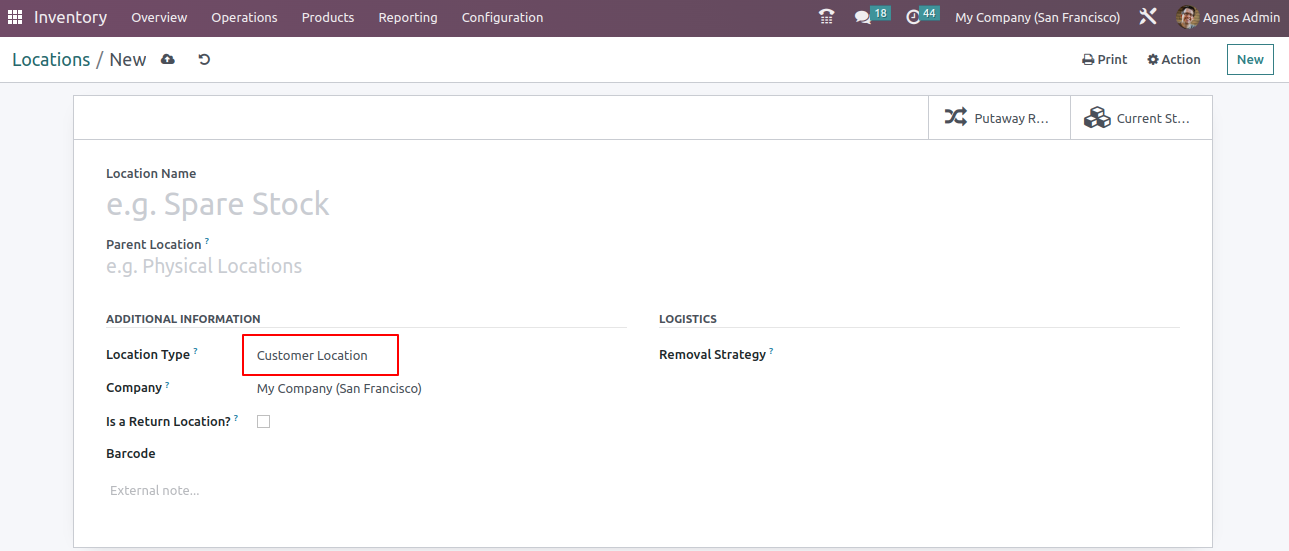
Task: Open the clock activities icon
Action: tap(913, 17)
